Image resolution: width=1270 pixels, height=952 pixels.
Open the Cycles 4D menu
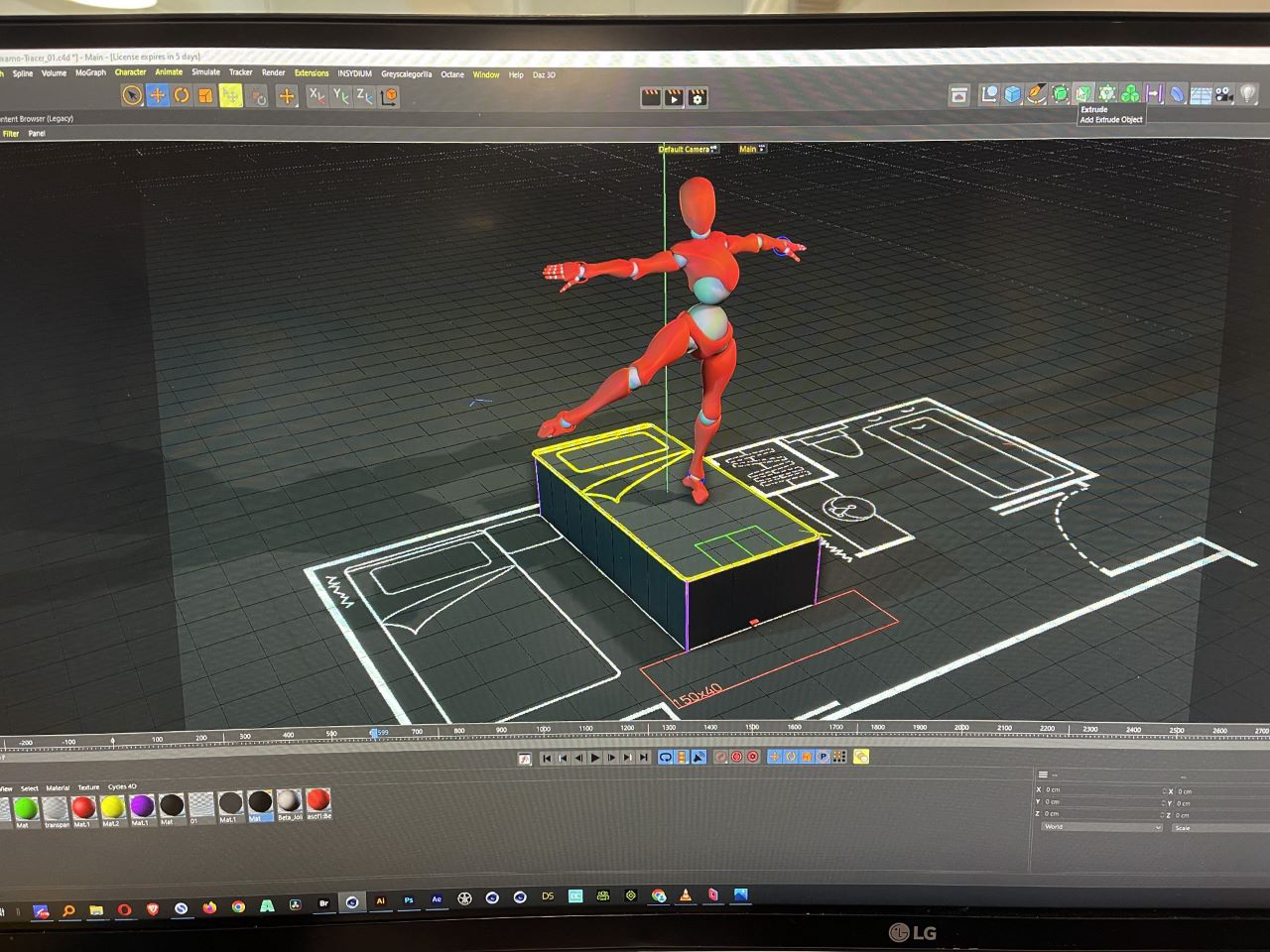(122, 786)
